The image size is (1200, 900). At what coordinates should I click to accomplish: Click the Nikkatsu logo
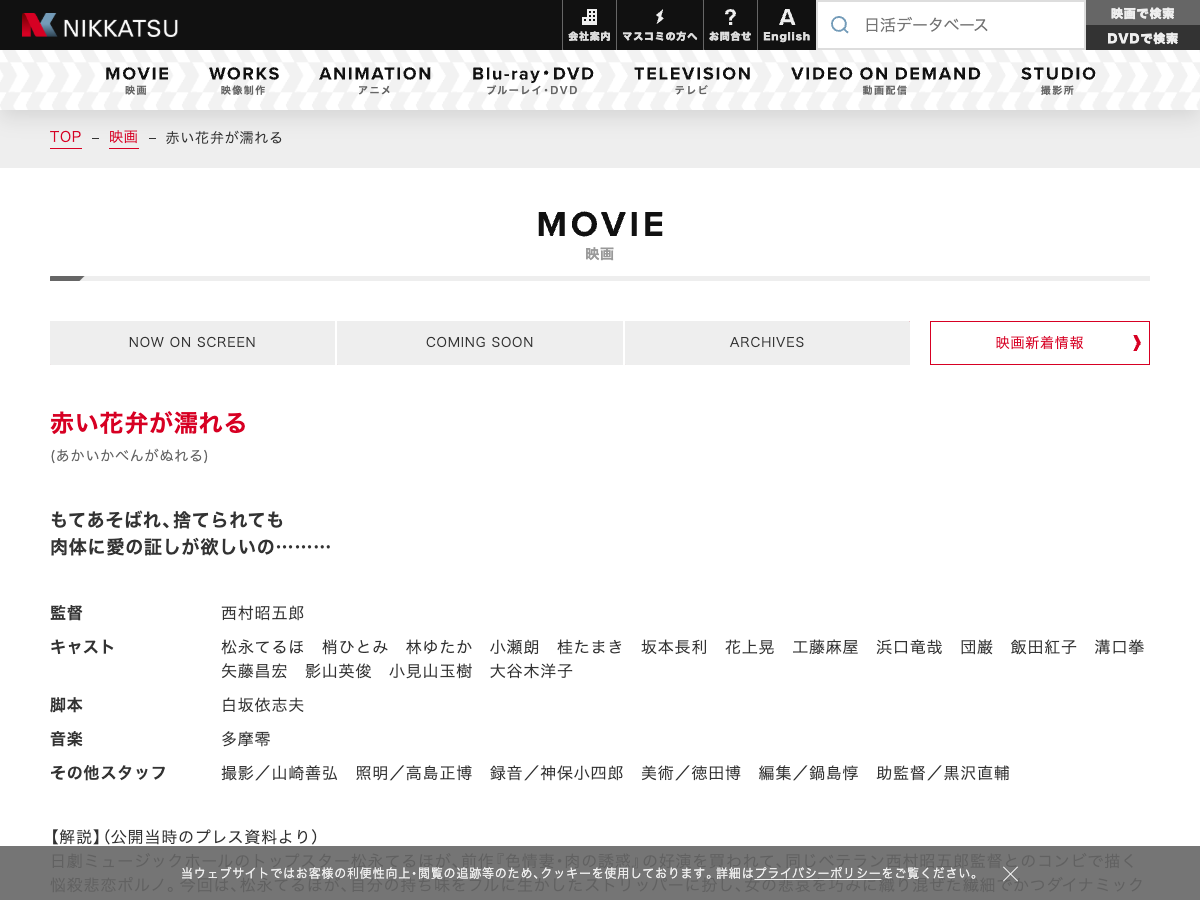(x=99, y=25)
